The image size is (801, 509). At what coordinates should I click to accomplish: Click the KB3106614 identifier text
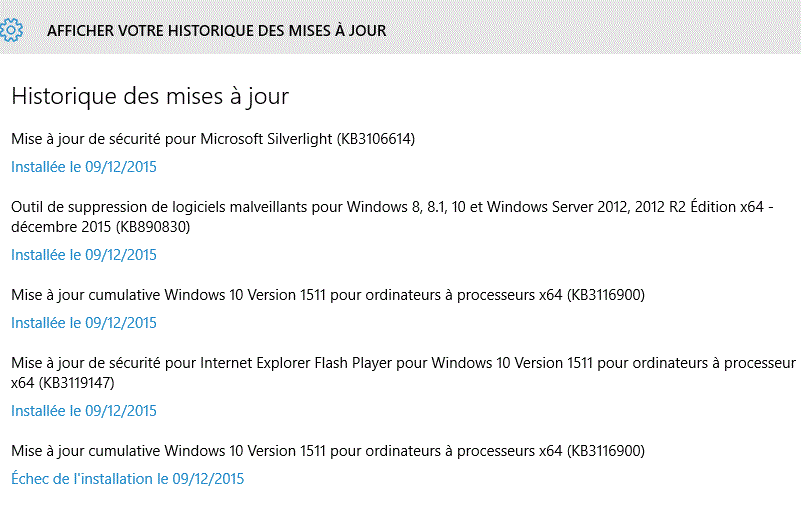point(376,139)
